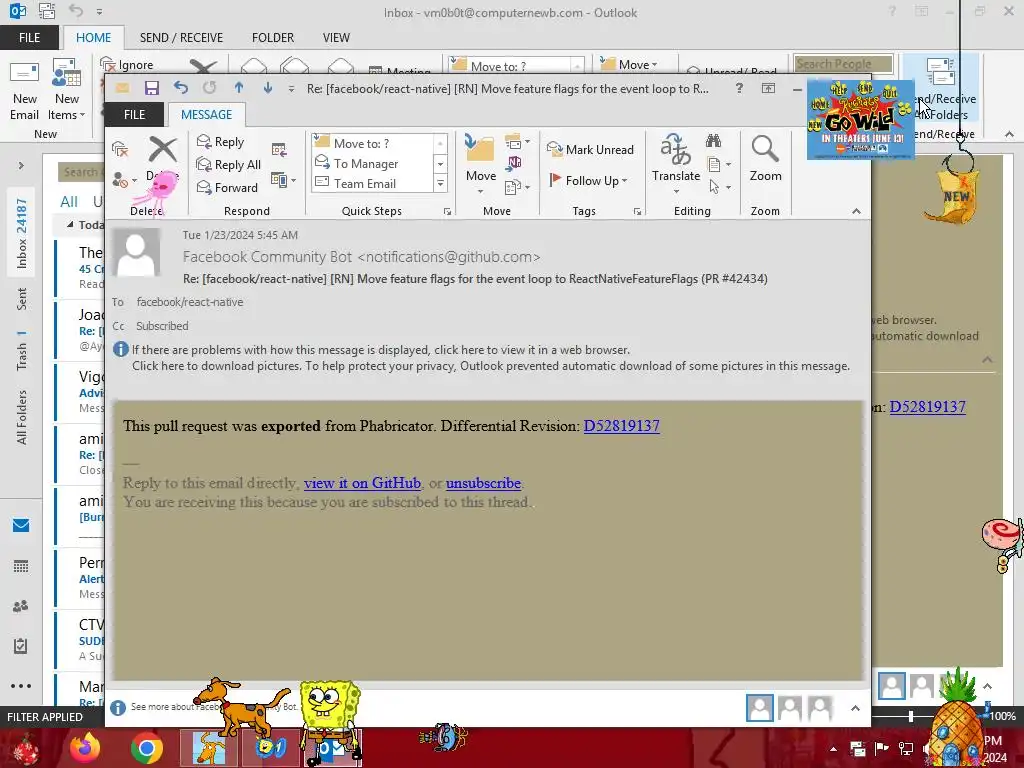
Task: Expand the folder pane with the arrow
Action: (21, 165)
